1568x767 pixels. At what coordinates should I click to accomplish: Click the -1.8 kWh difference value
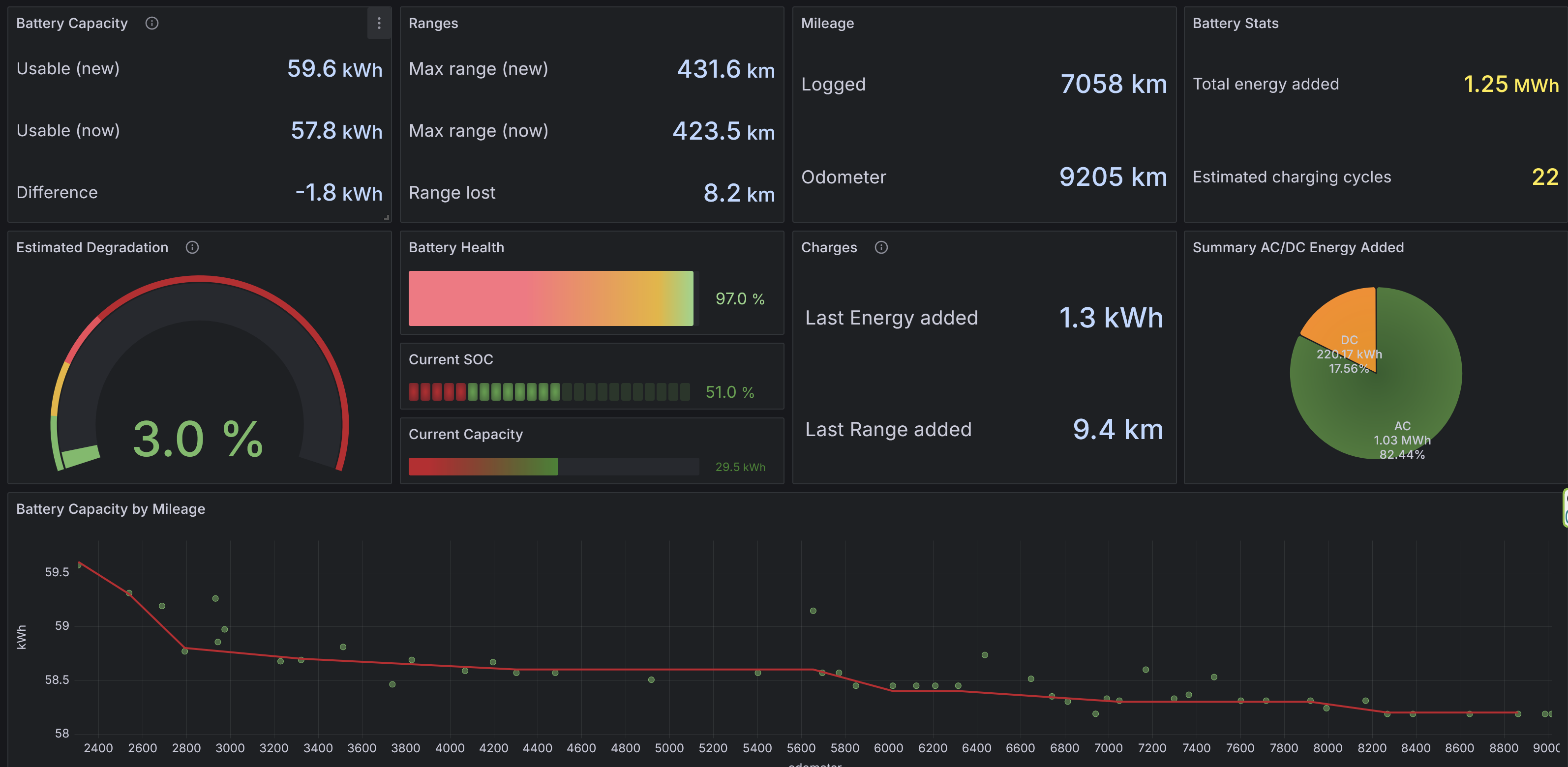[338, 193]
